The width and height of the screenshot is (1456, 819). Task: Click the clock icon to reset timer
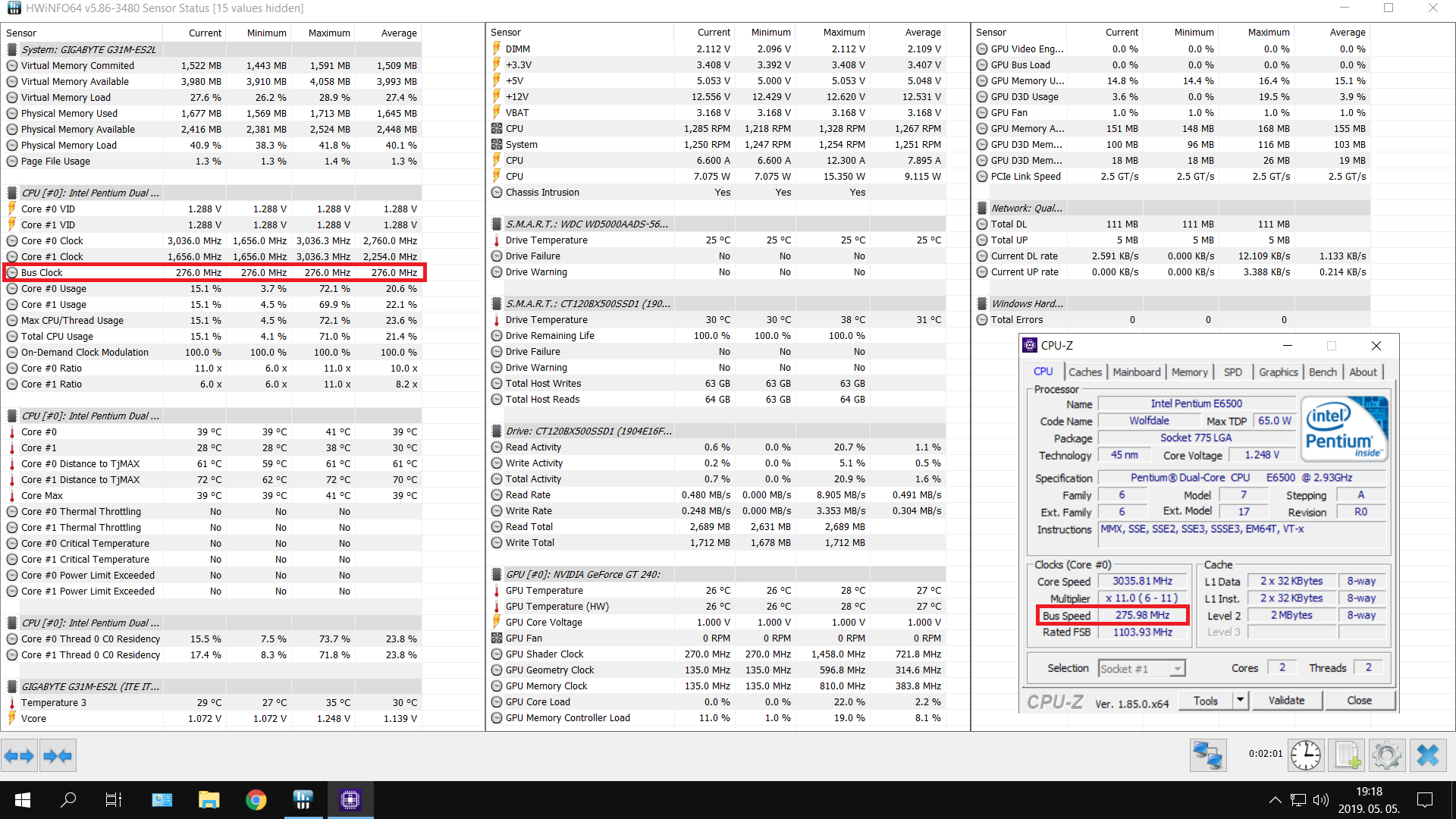(1306, 755)
